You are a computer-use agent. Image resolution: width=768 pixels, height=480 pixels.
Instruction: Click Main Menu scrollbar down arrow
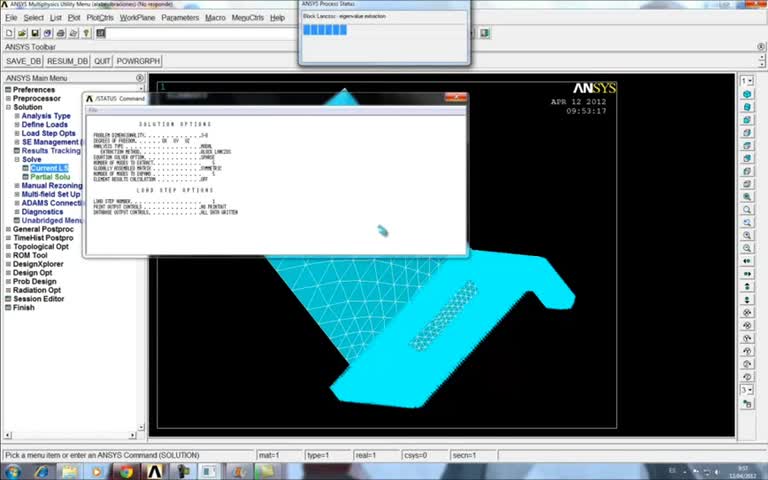141,428
